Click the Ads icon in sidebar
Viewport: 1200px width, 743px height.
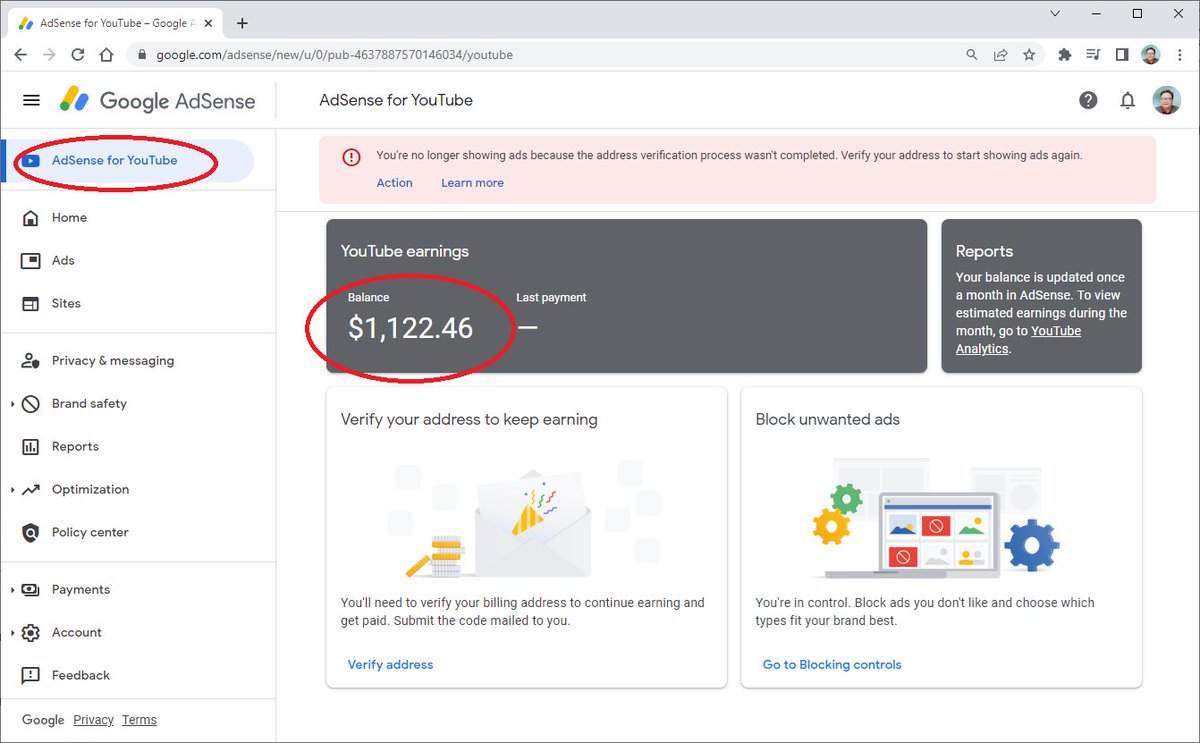point(31,261)
